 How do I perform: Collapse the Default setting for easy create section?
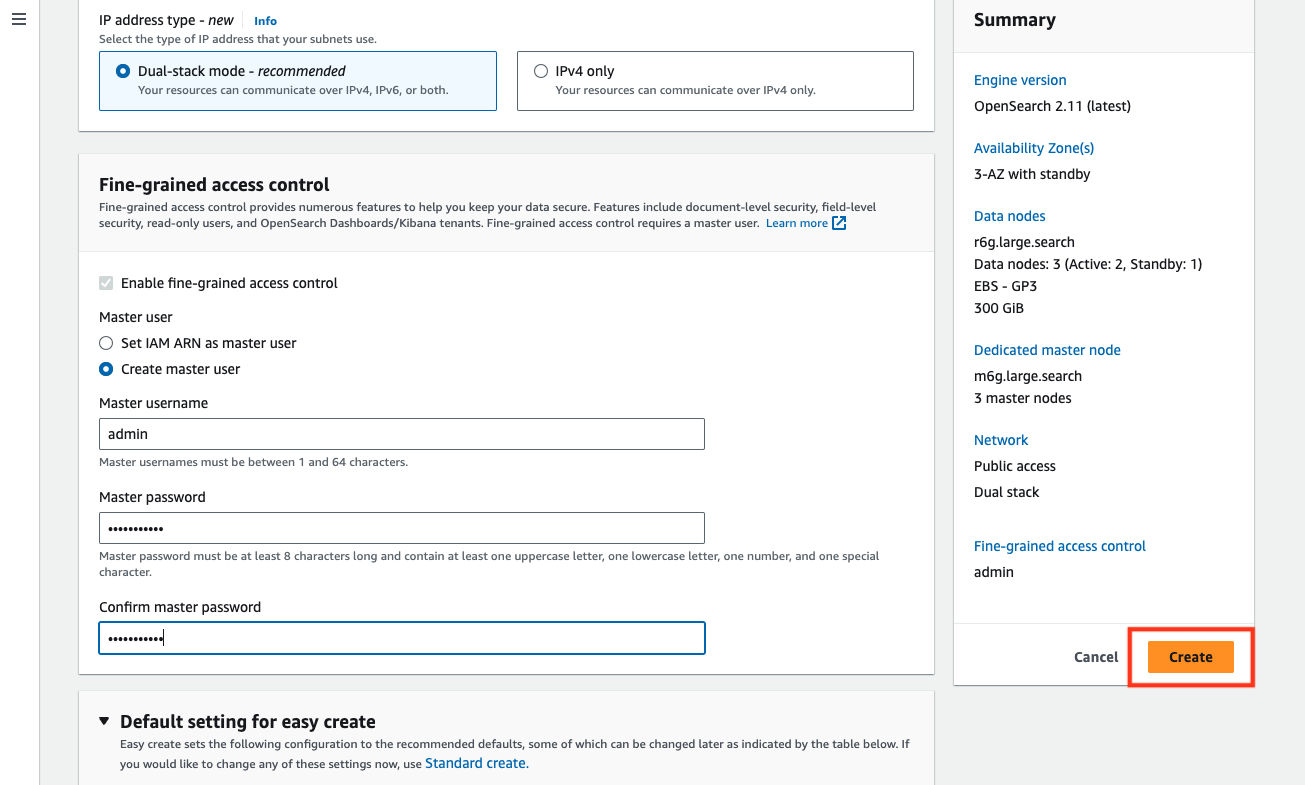coord(104,720)
